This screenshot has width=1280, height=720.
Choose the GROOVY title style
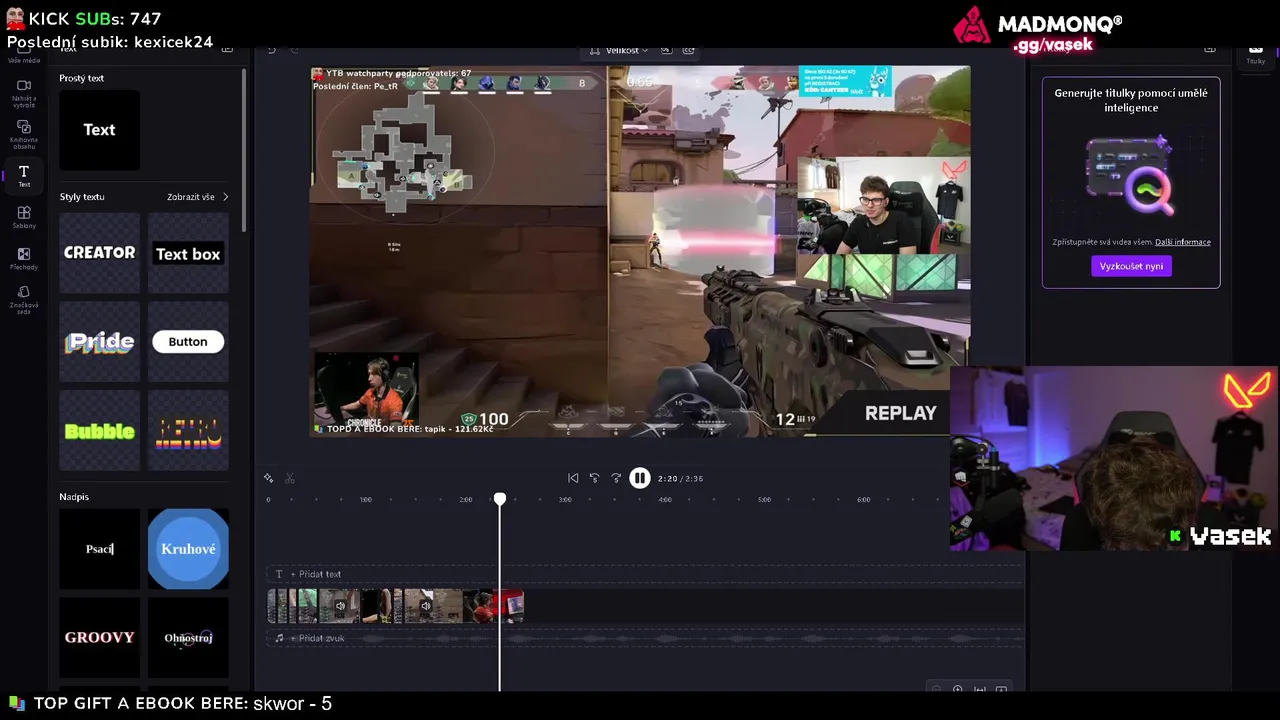click(x=99, y=638)
